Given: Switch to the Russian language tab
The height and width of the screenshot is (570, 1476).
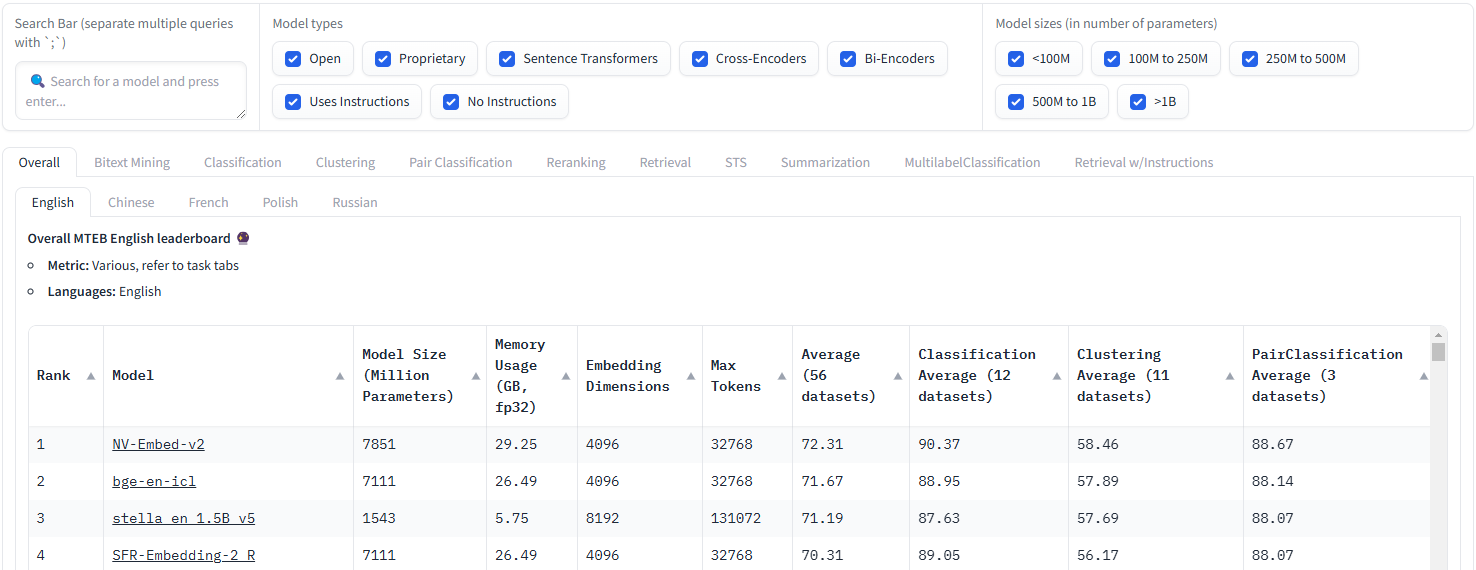Looking at the screenshot, I should pyautogui.click(x=355, y=202).
